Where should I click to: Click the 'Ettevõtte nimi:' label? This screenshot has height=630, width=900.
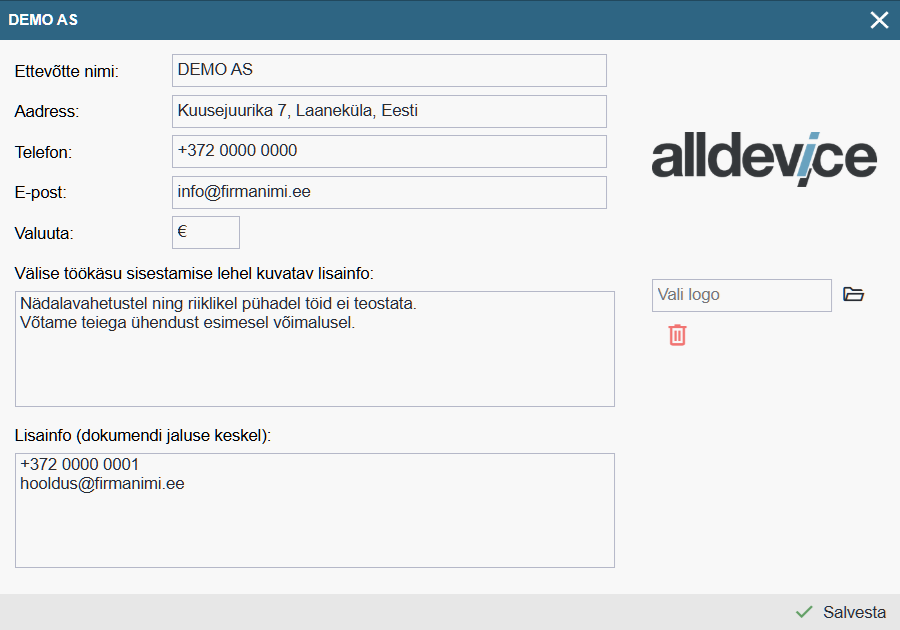[67, 71]
